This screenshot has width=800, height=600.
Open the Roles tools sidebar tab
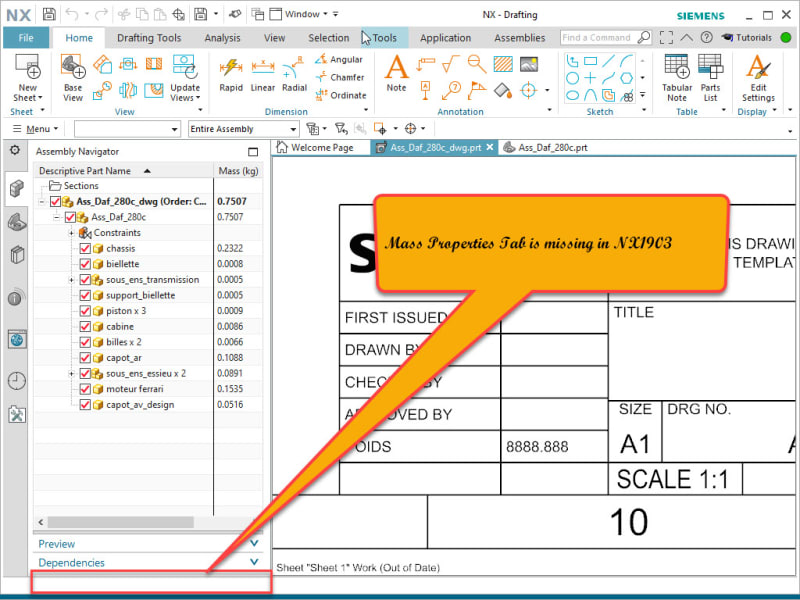click(17, 414)
